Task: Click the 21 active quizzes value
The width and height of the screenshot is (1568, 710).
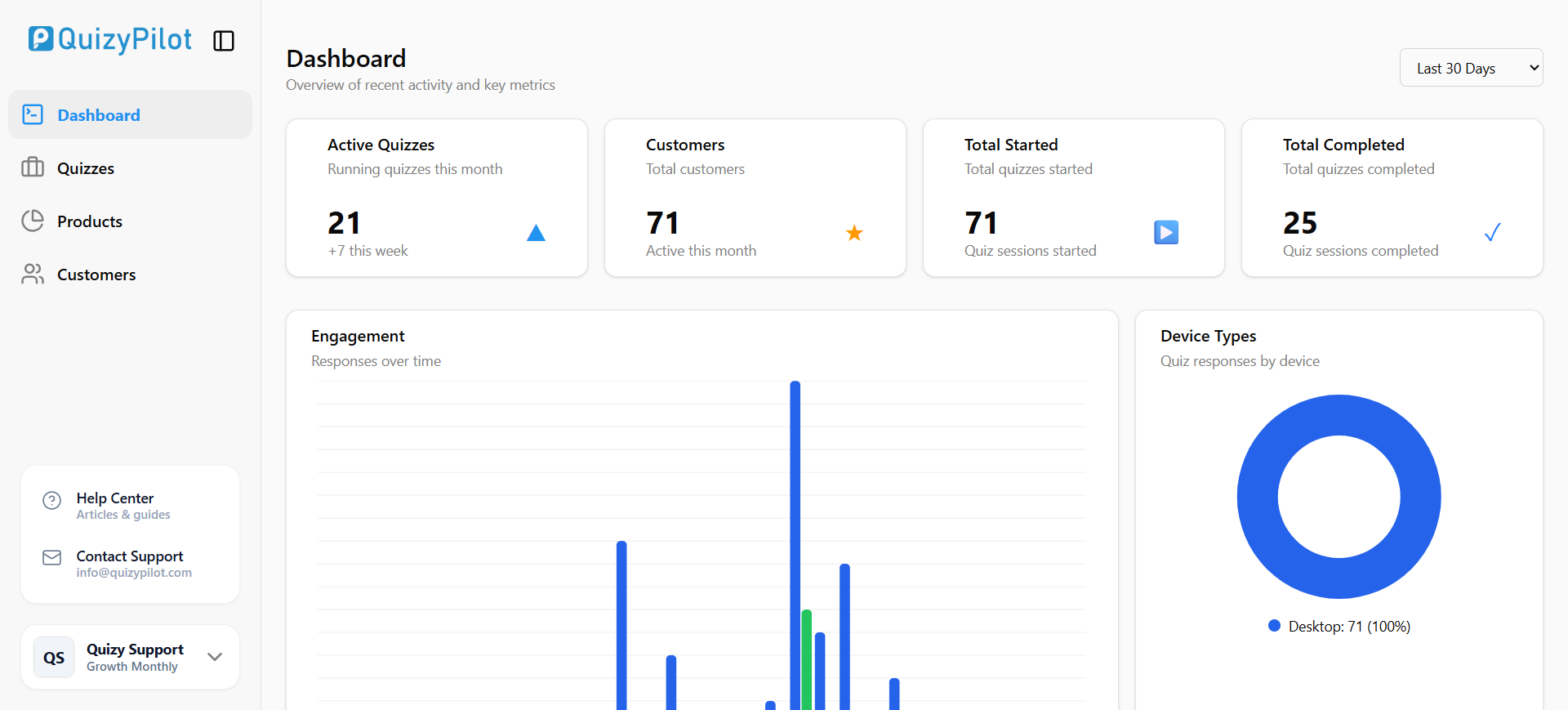Action: [x=344, y=223]
